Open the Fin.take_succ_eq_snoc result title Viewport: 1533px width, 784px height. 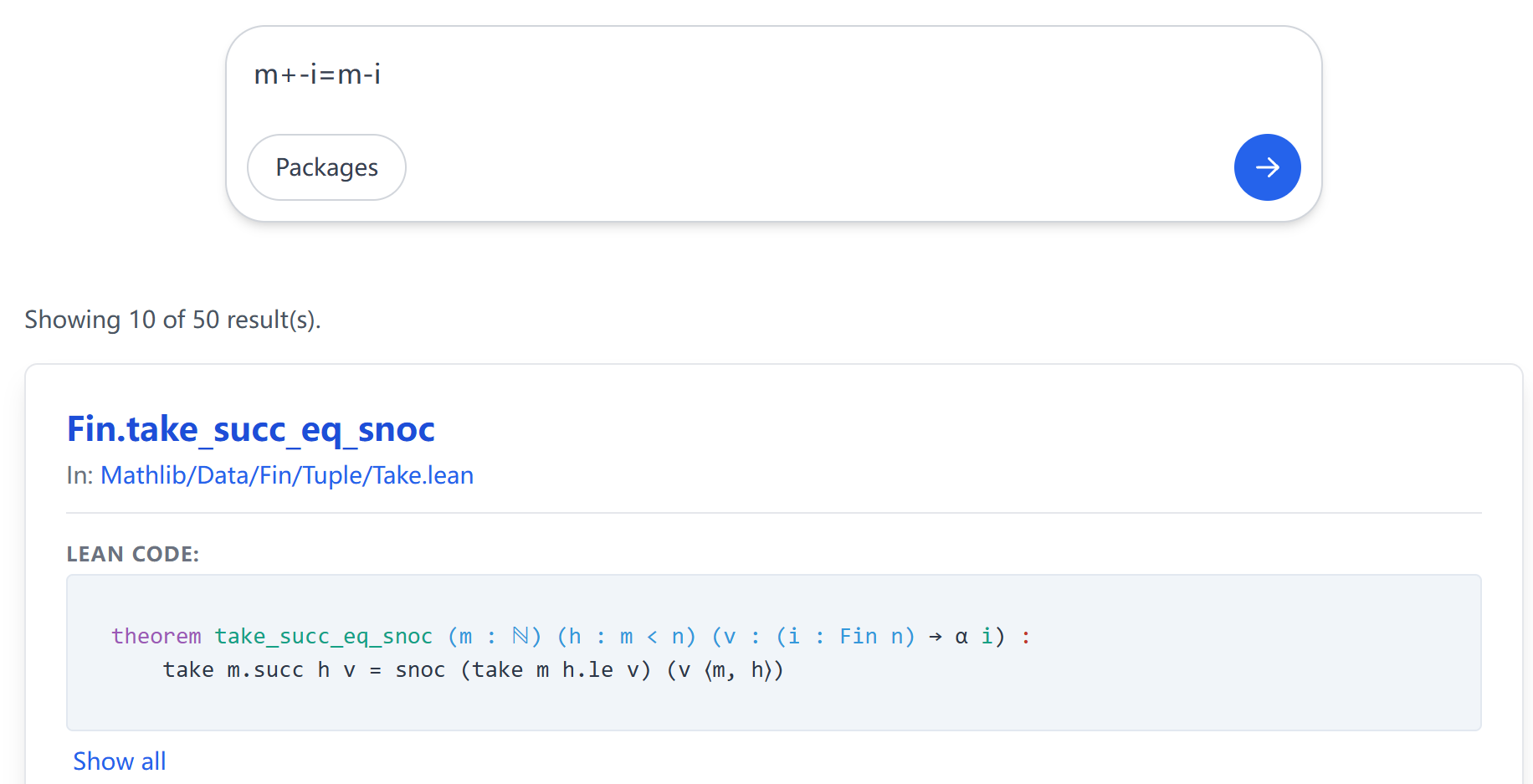coord(250,429)
